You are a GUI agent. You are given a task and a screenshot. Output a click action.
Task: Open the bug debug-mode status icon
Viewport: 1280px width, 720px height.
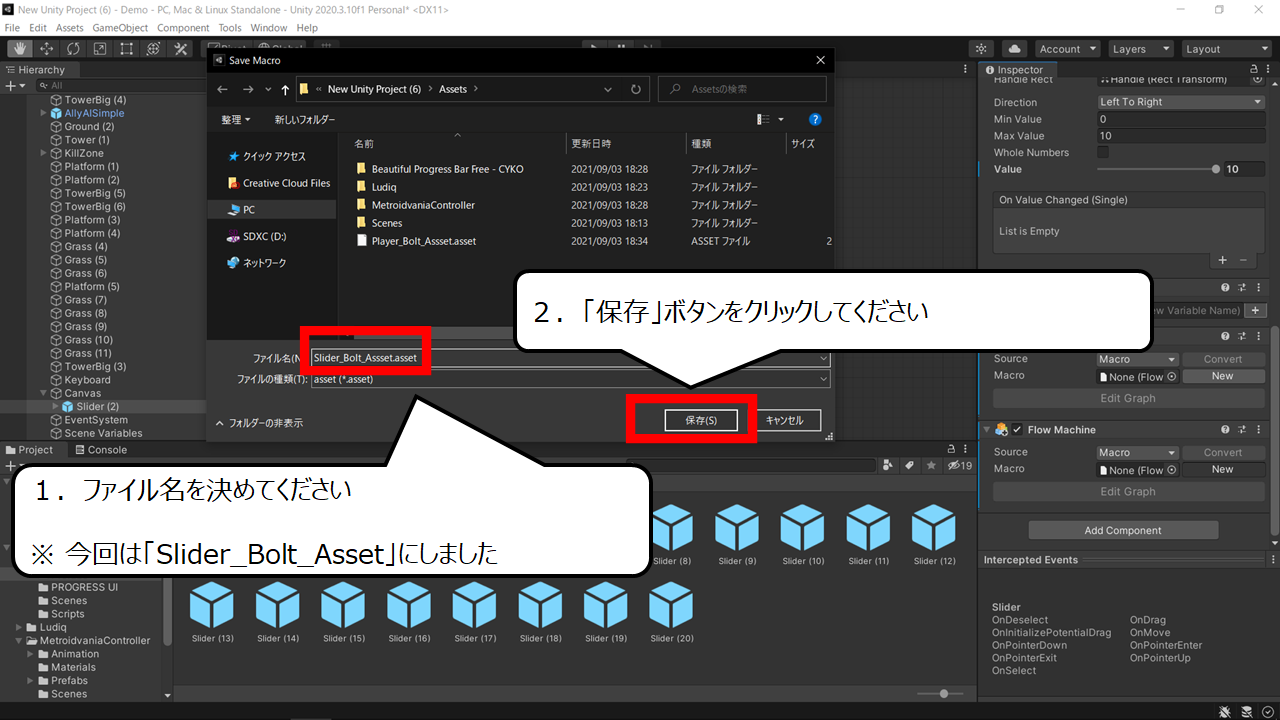[1225, 711]
